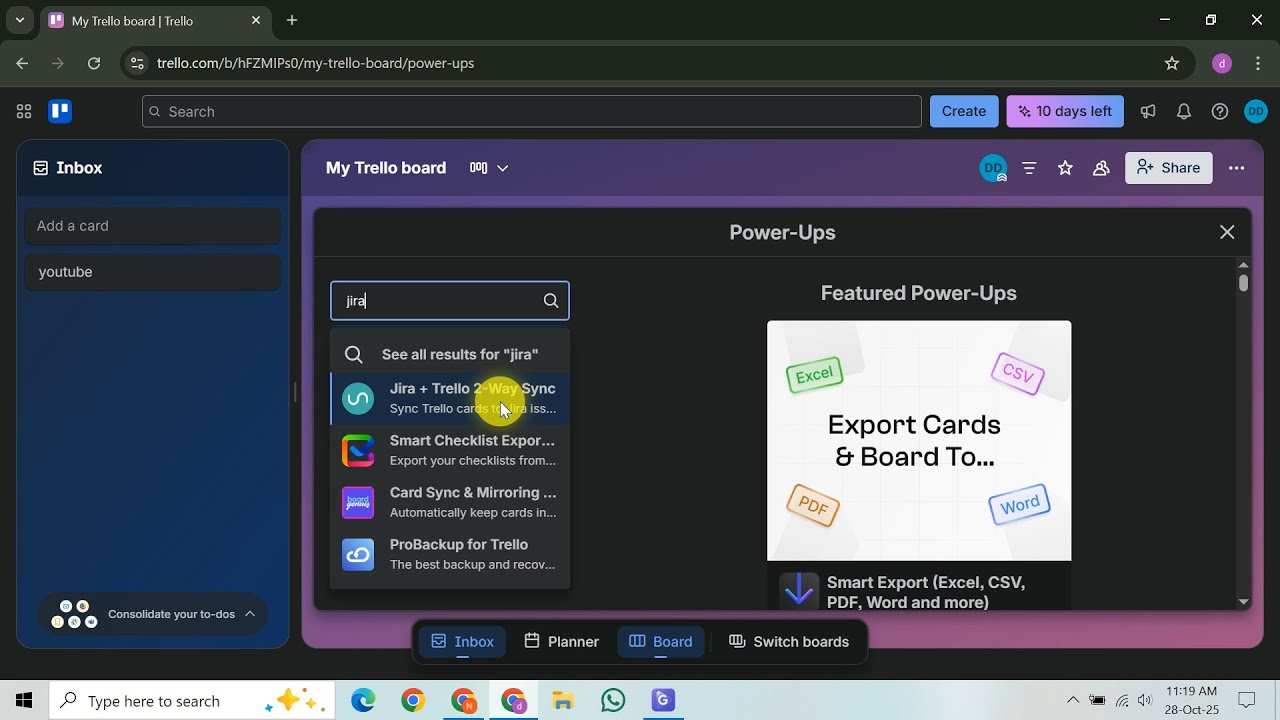Click the Windows taskbar search box
This screenshot has width=1280, height=720.
coord(192,701)
